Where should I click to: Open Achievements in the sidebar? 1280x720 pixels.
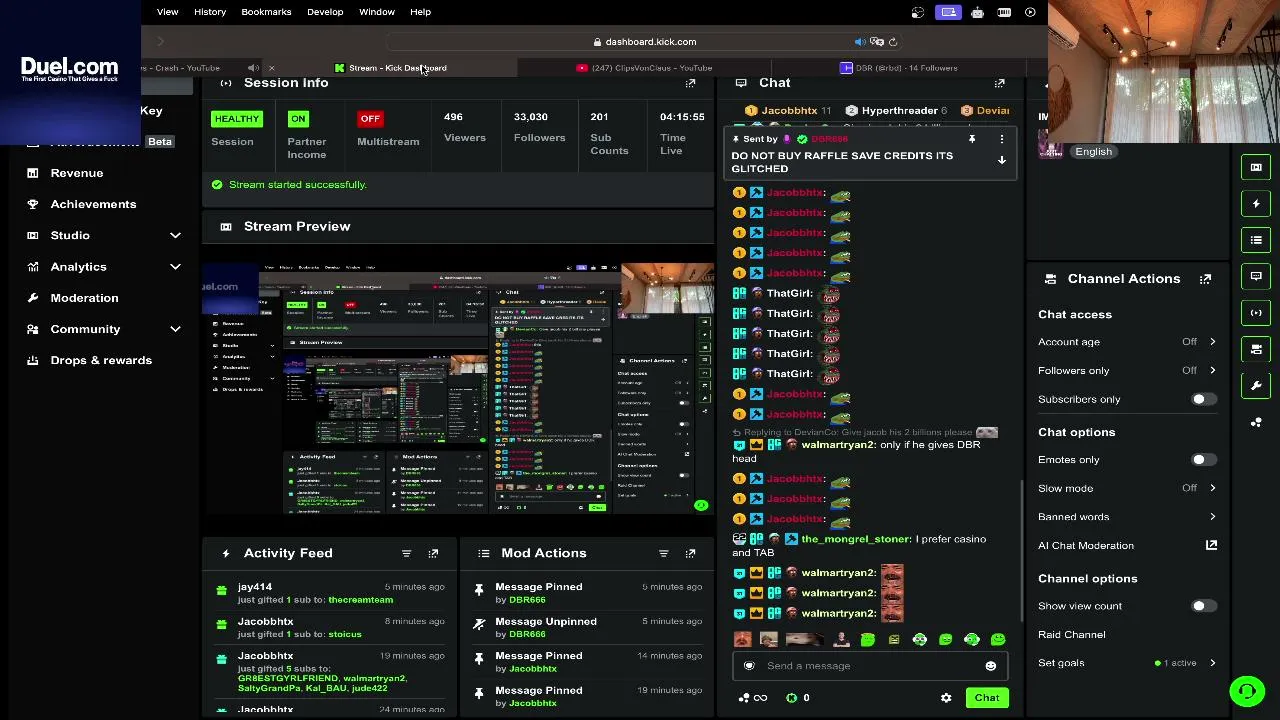(93, 204)
